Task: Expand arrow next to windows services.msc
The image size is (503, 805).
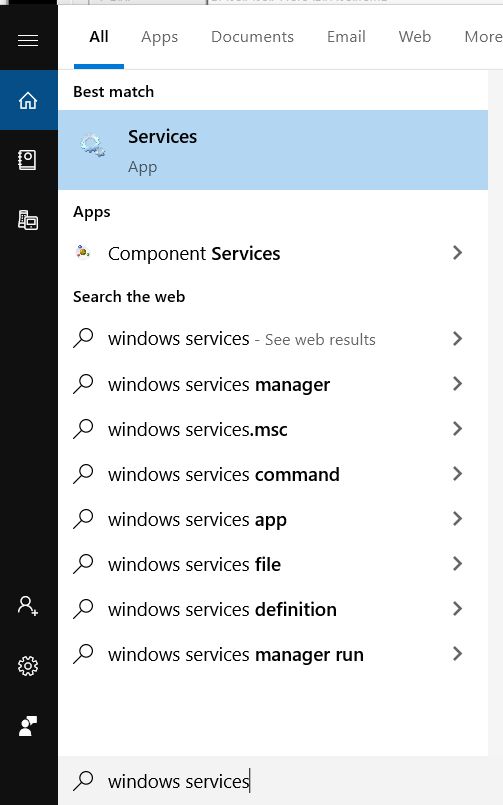Action: pyautogui.click(x=457, y=429)
